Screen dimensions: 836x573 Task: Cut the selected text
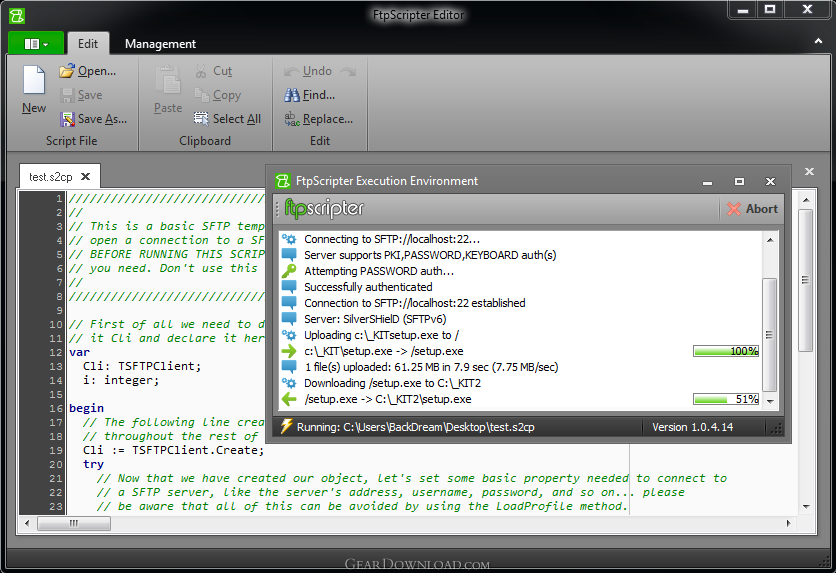pyautogui.click(x=214, y=71)
